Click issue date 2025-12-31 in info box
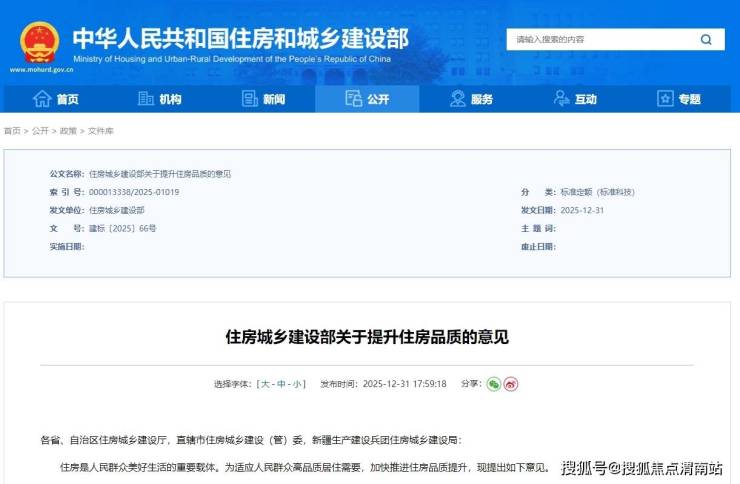This screenshot has height=484, width=740. [582, 210]
